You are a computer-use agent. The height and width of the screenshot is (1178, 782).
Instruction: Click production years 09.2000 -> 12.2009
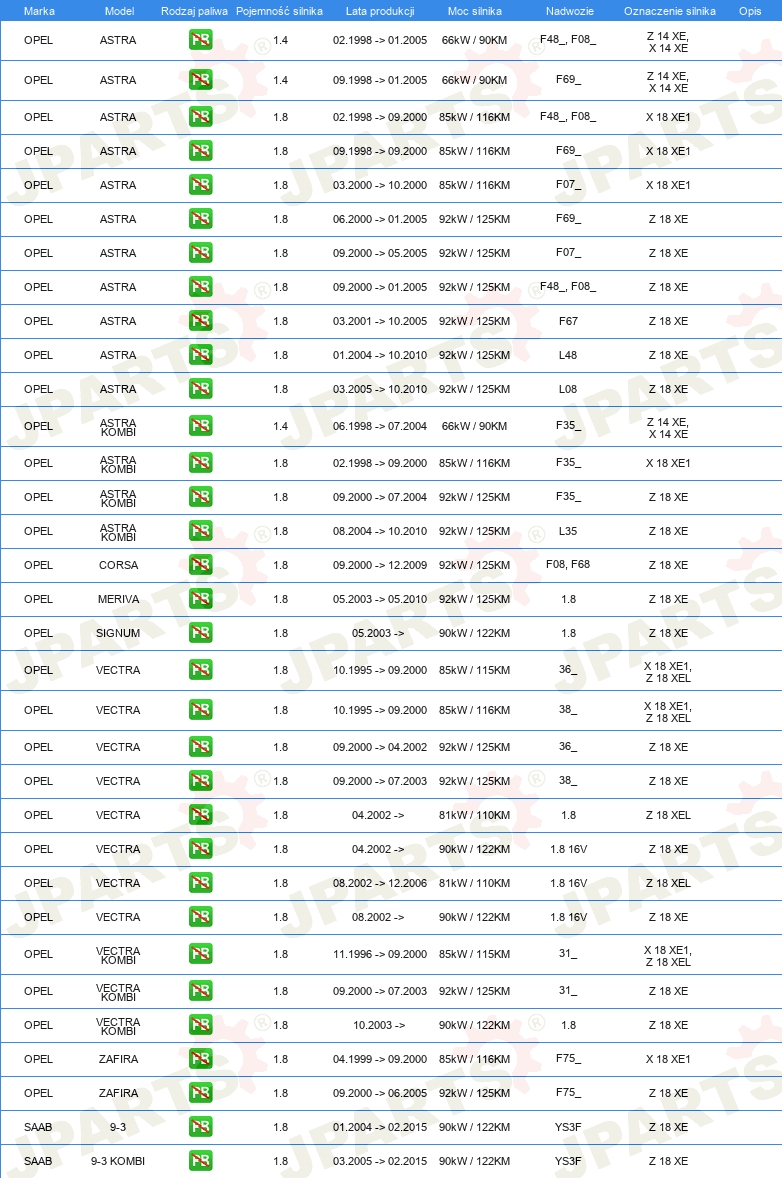380,565
